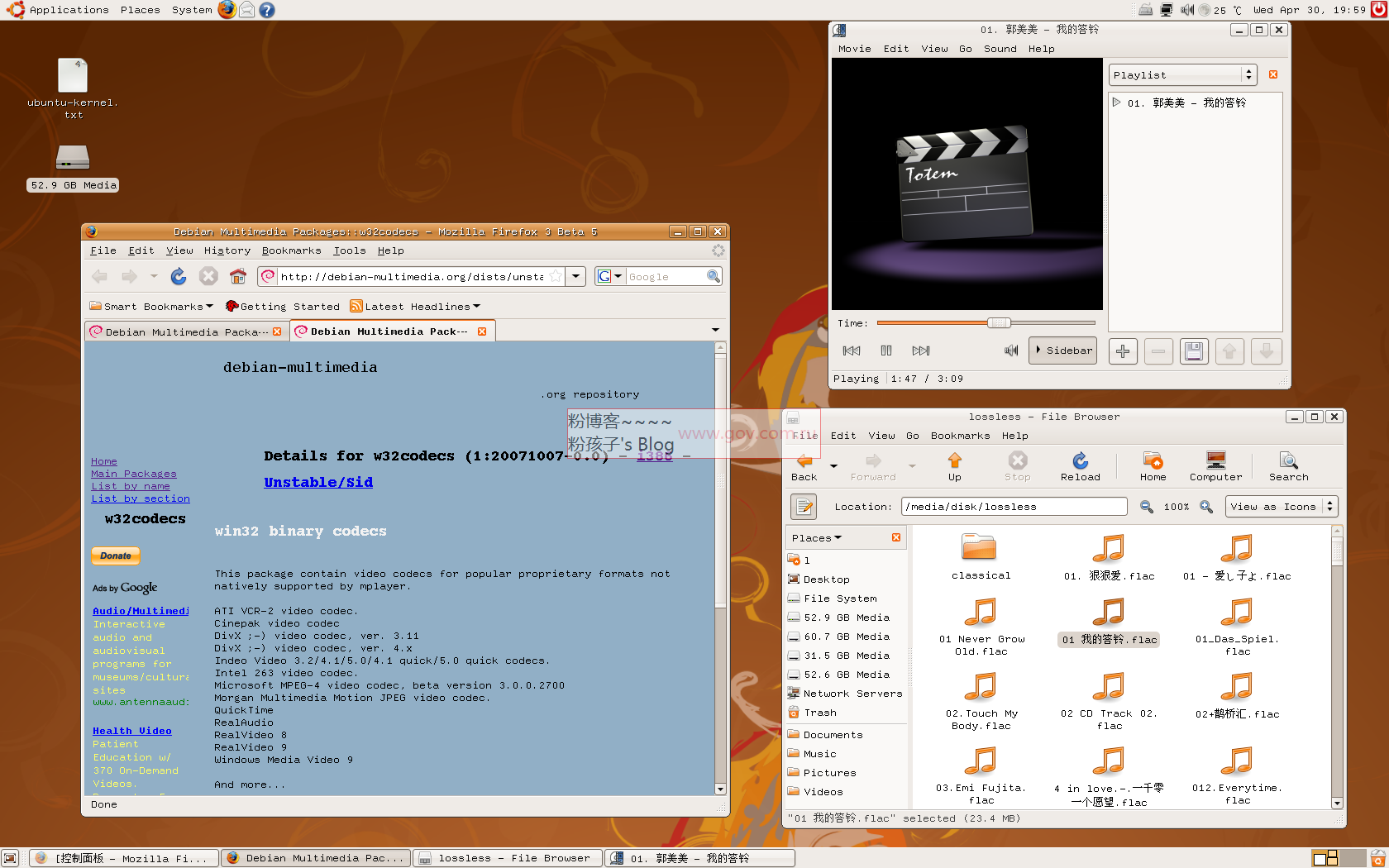Open Firefox URL history dropdown arrow
The height and width of the screenshot is (868, 1389).
tap(576, 276)
